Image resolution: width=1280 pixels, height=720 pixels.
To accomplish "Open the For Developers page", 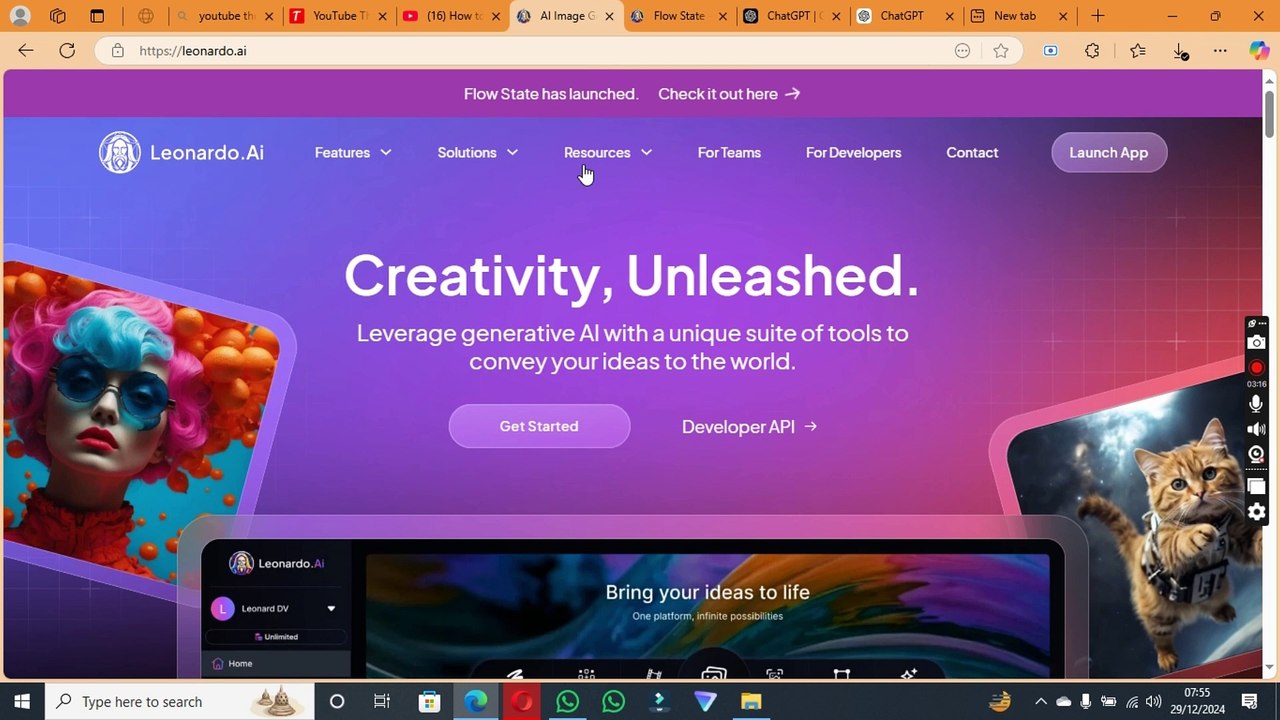I will click(x=854, y=153).
